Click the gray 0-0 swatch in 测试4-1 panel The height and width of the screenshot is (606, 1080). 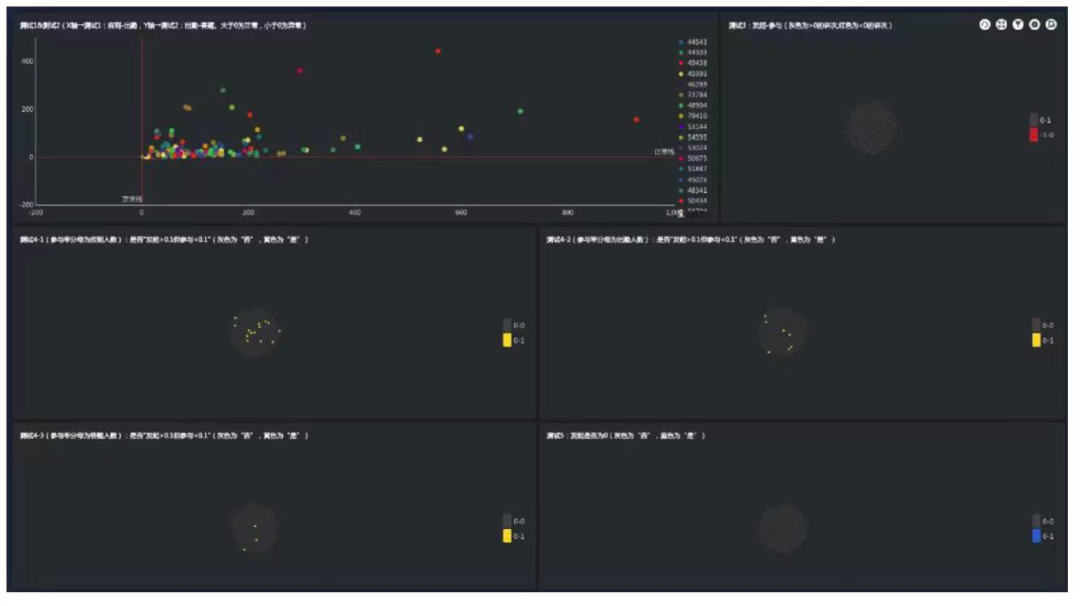(507, 325)
